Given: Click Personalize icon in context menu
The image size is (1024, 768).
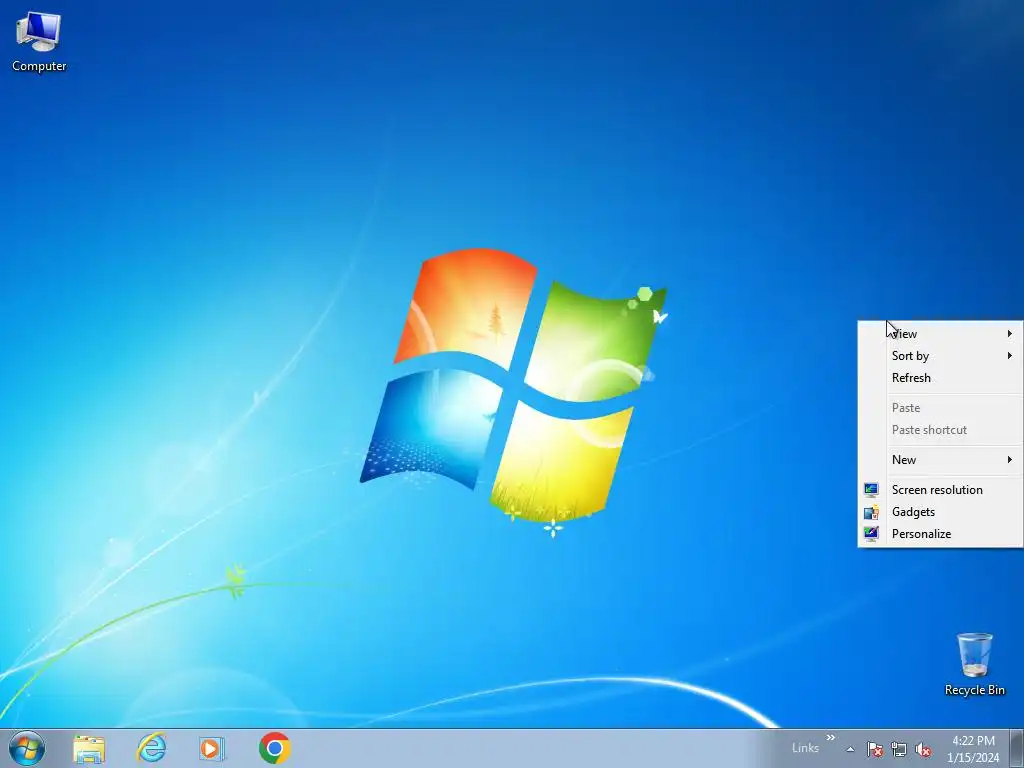Looking at the screenshot, I should click(x=871, y=534).
